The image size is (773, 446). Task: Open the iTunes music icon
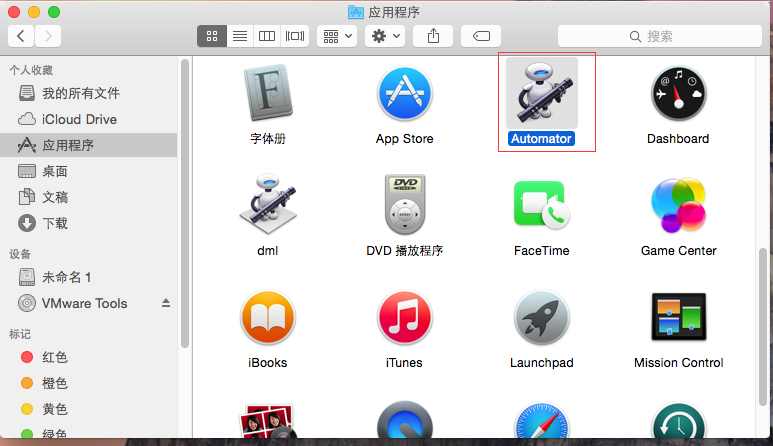click(x=404, y=318)
